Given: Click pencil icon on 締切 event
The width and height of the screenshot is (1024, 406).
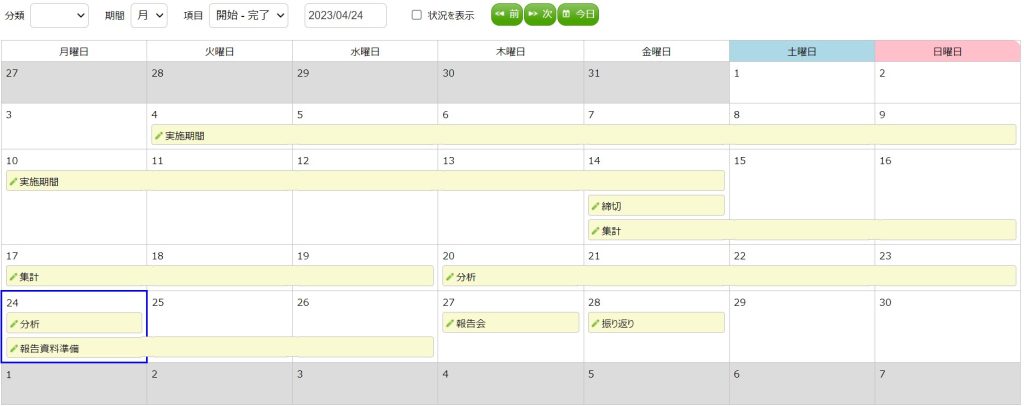Looking at the screenshot, I should coord(595,206).
